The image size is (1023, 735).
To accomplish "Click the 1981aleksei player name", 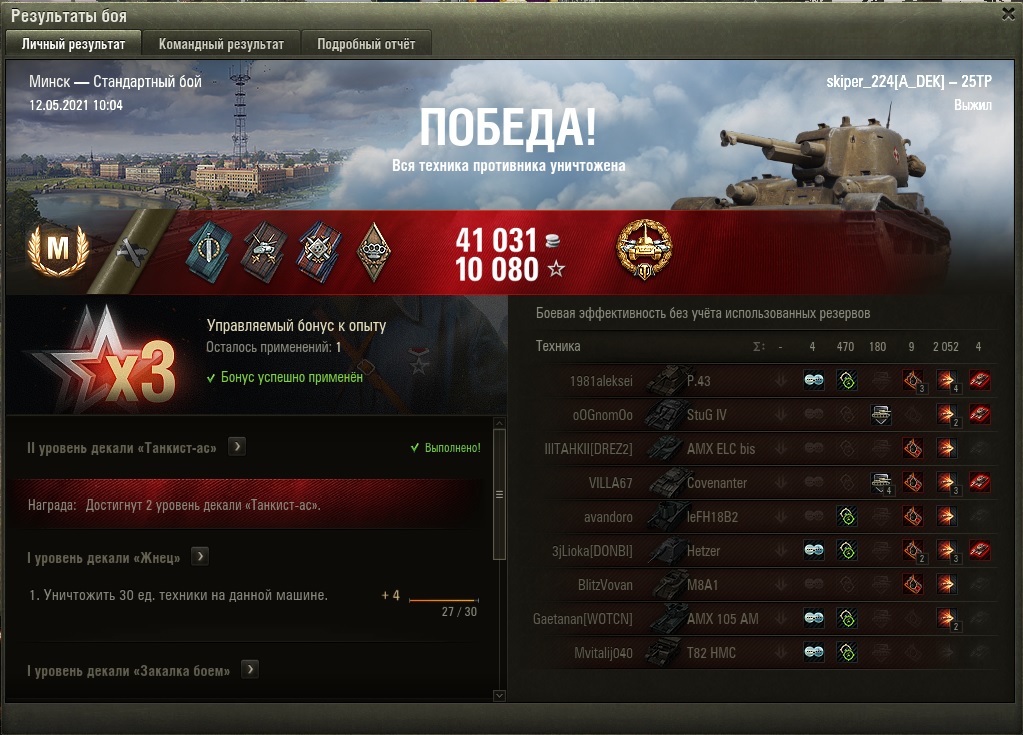I will pos(601,381).
